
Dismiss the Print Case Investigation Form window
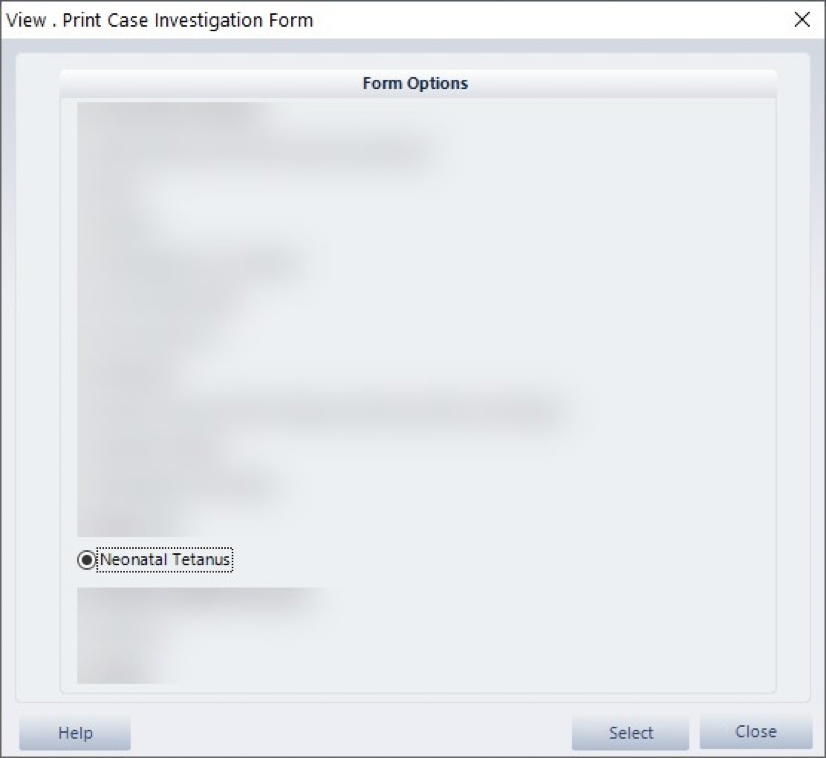click(x=802, y=19)
